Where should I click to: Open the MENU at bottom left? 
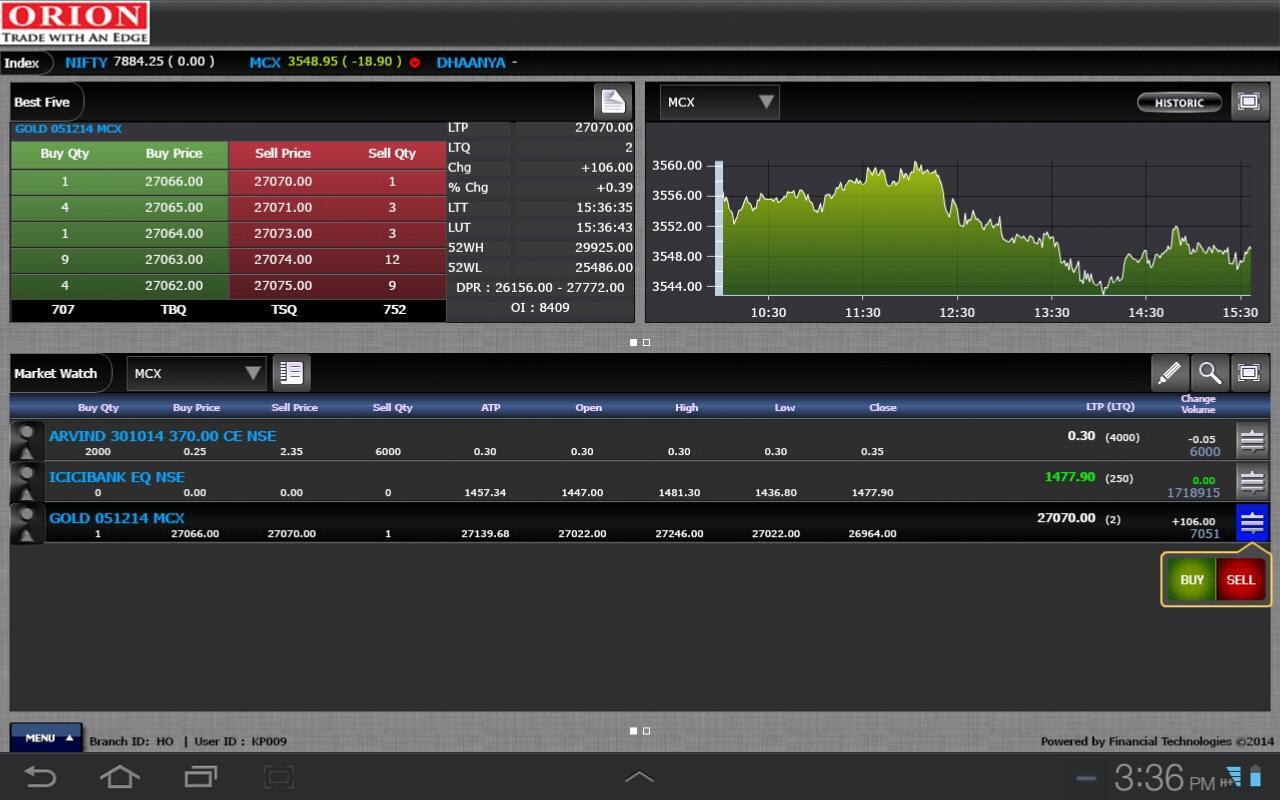click(x=44, y=737)
